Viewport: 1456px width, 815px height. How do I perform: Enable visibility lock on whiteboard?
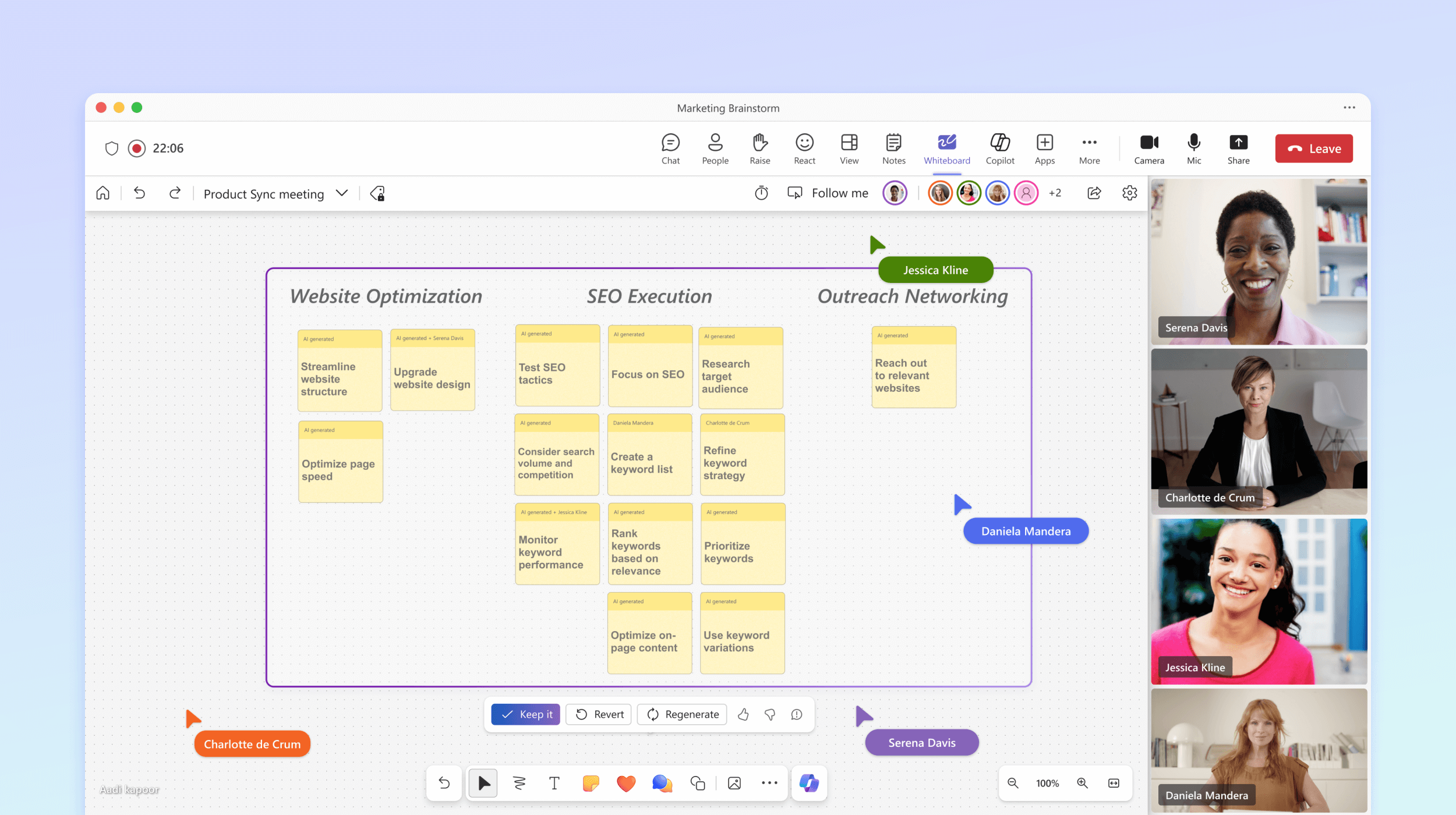click(x=377, y=193)
